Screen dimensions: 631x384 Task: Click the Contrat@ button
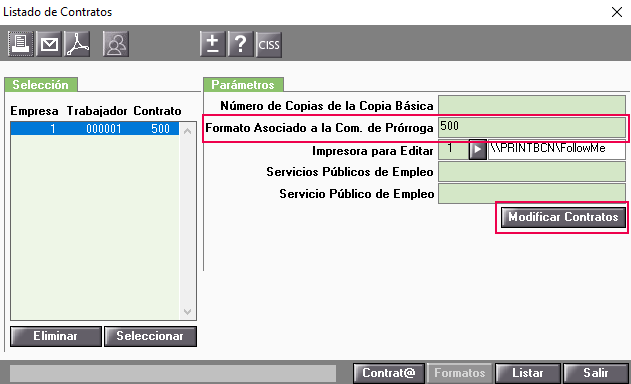coord(389,374)
